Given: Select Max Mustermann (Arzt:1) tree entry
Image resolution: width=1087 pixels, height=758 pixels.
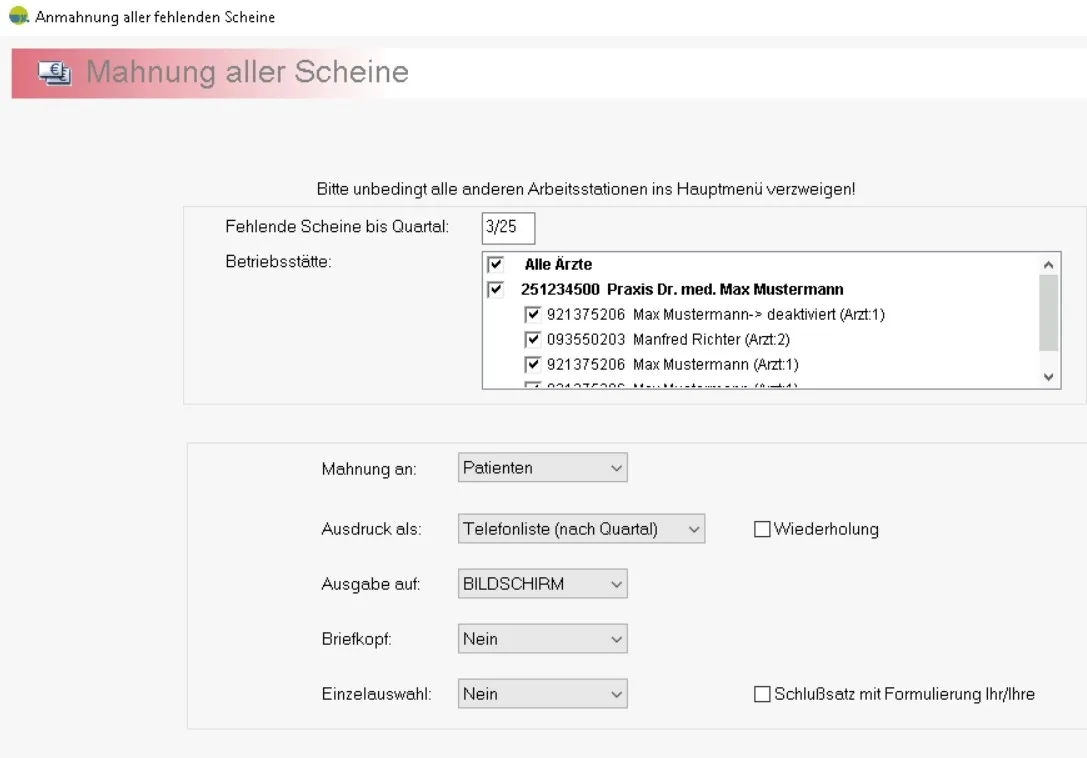Looking at the screenshot, I should point(715,364).
